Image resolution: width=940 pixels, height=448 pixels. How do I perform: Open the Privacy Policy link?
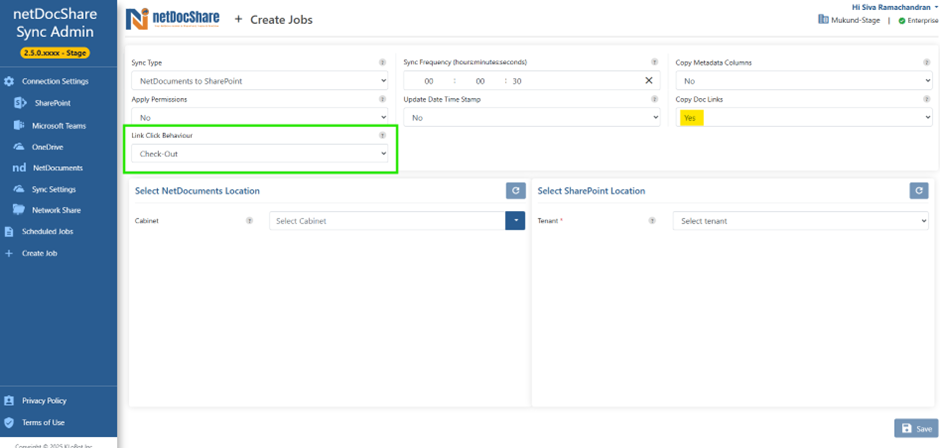coord(44,401)
